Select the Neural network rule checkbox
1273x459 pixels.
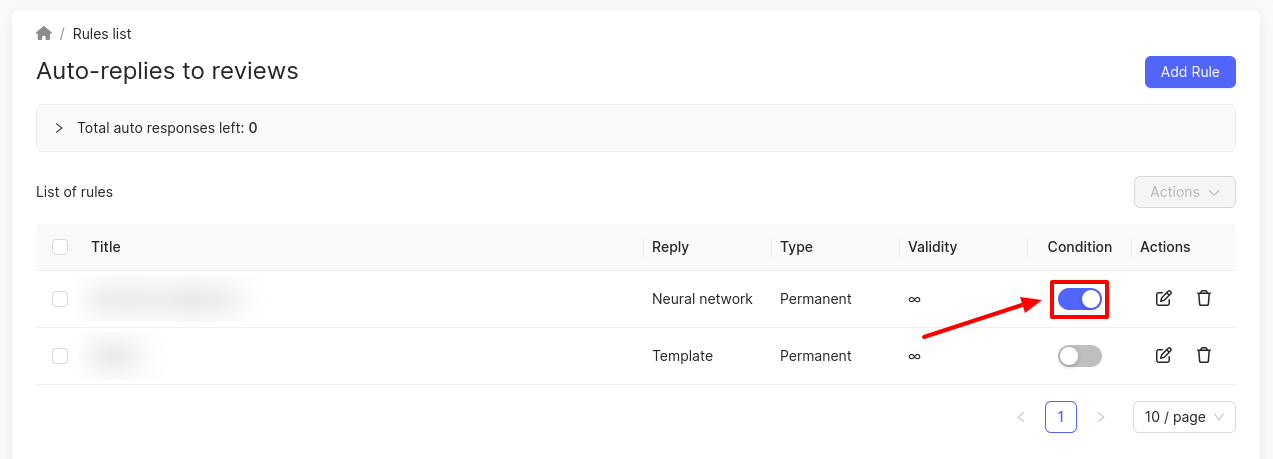(x=60, y=299)
